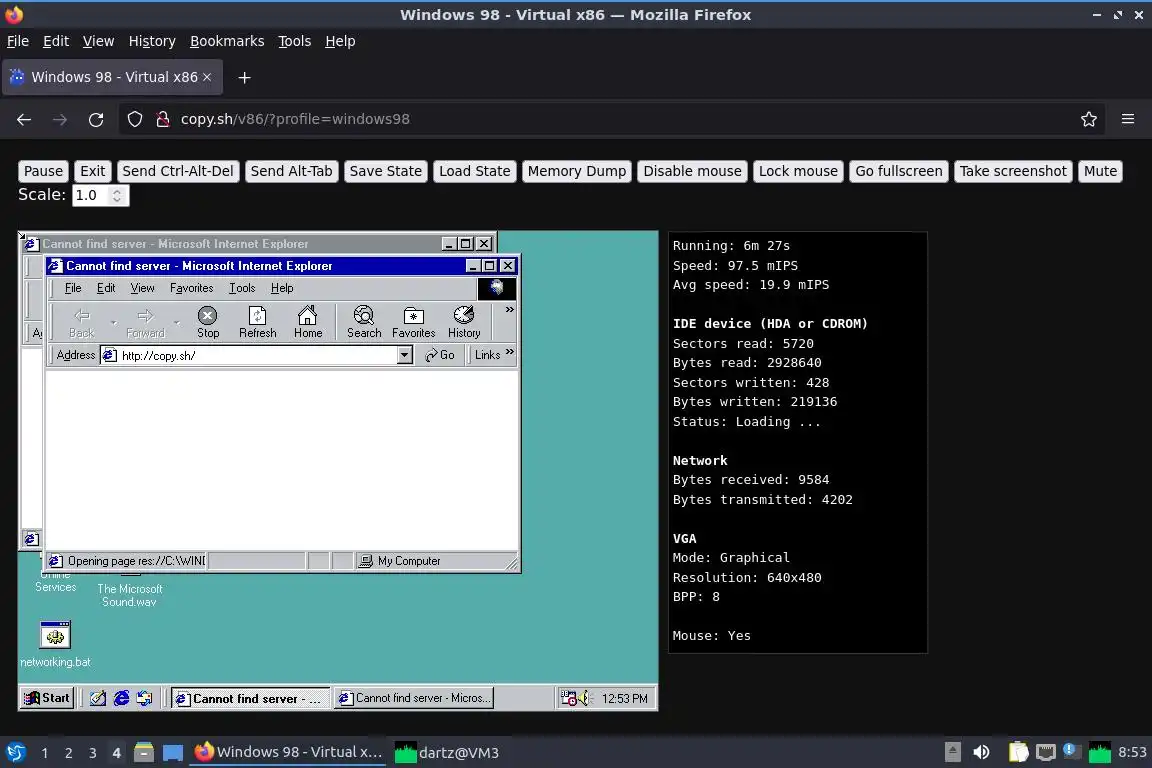Viewport: 1152px width, 768px height.
Task: Open History pane in Internet Explorer
Action: tap(464, 323)
